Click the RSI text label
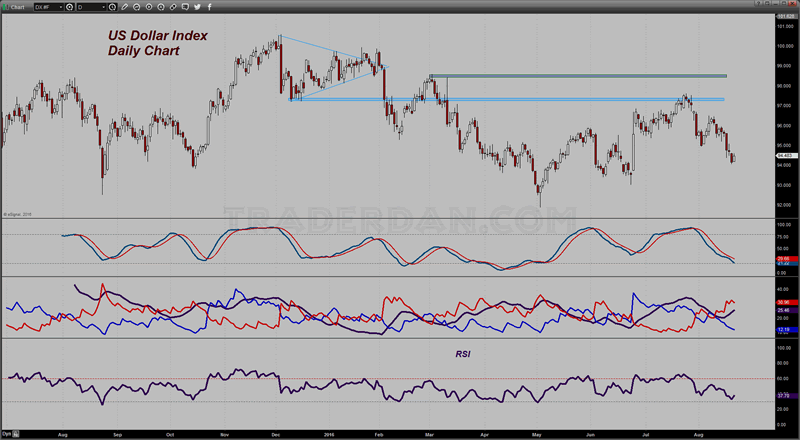Image resolution: width=800 pixels, height=440 pixels. [462, 353]
